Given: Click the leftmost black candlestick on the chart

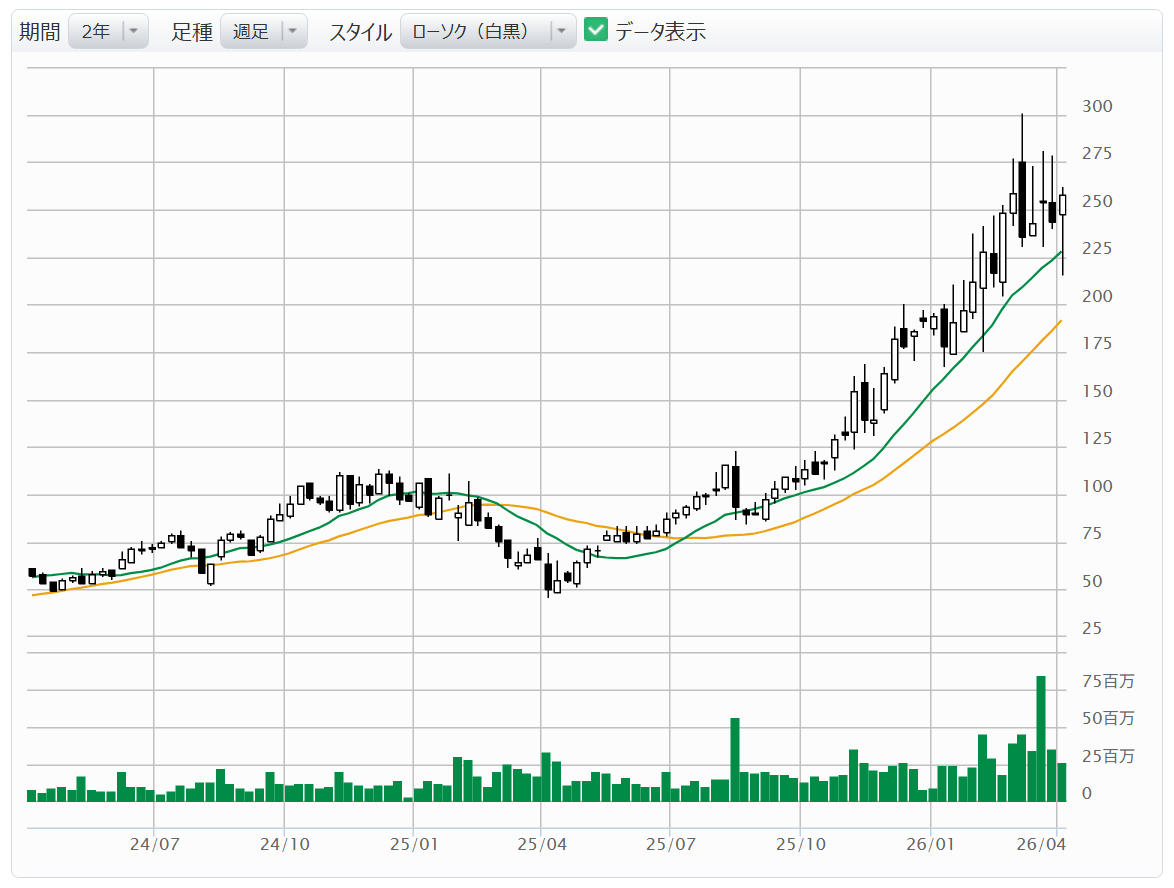Looking at the screenshot, I should pyautogui.click(x=32, y=573).
